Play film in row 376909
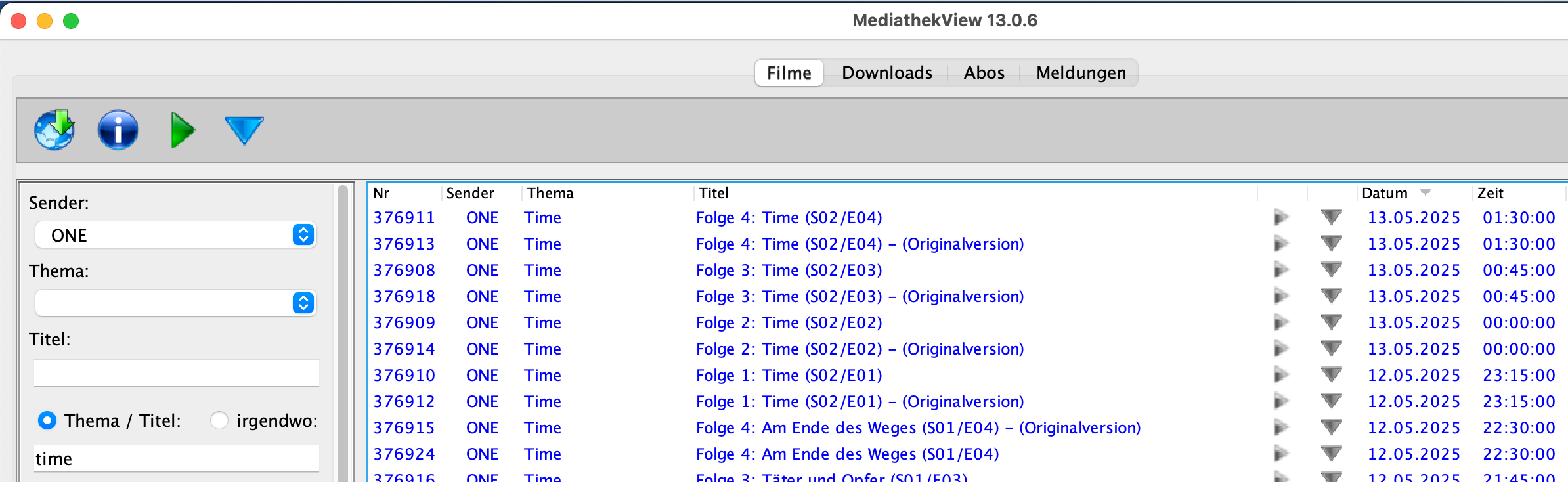Viewport: 1568px width, 482px height. 1280,322
